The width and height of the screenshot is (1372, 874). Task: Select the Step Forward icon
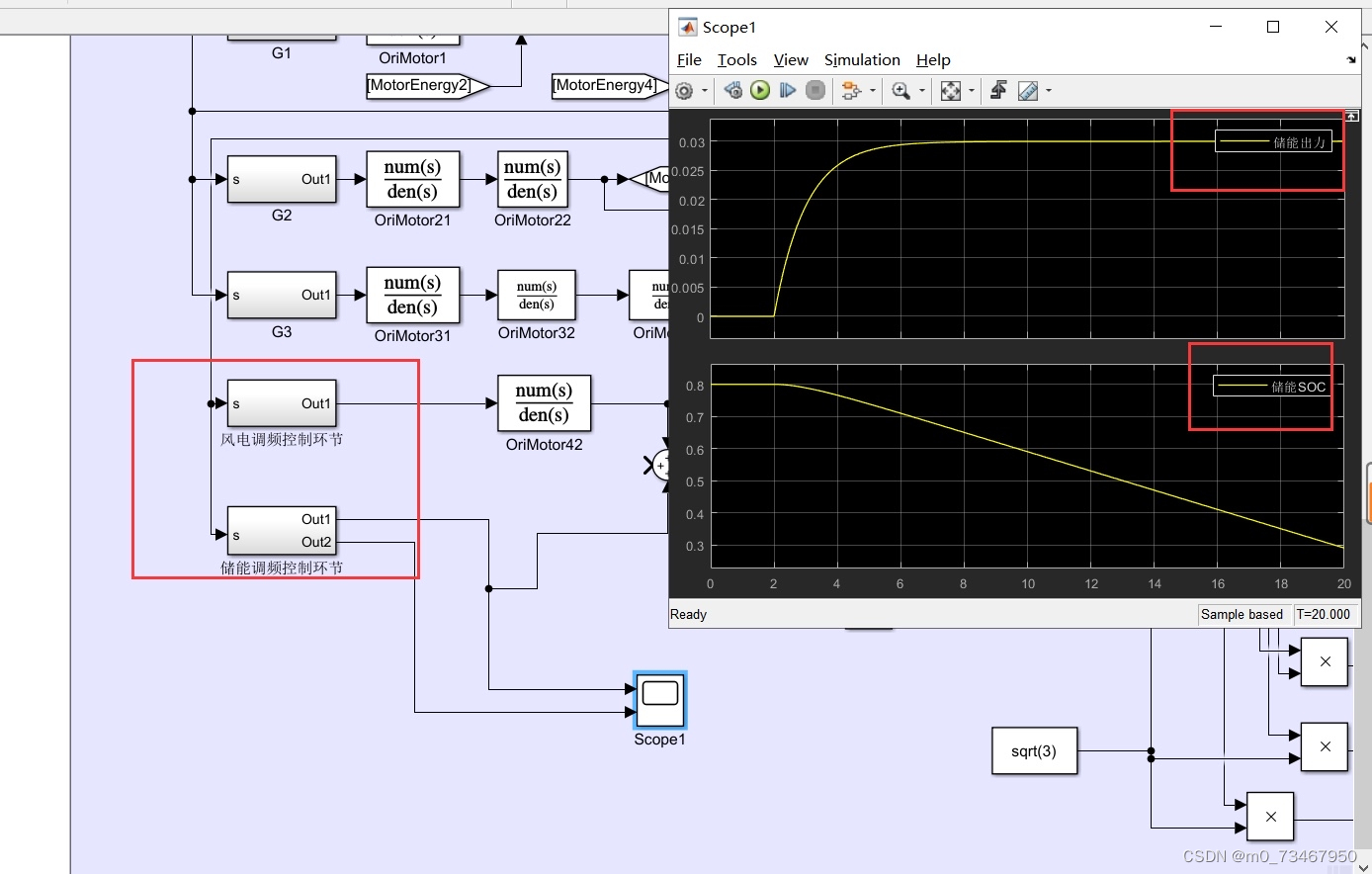pos(787,90)
